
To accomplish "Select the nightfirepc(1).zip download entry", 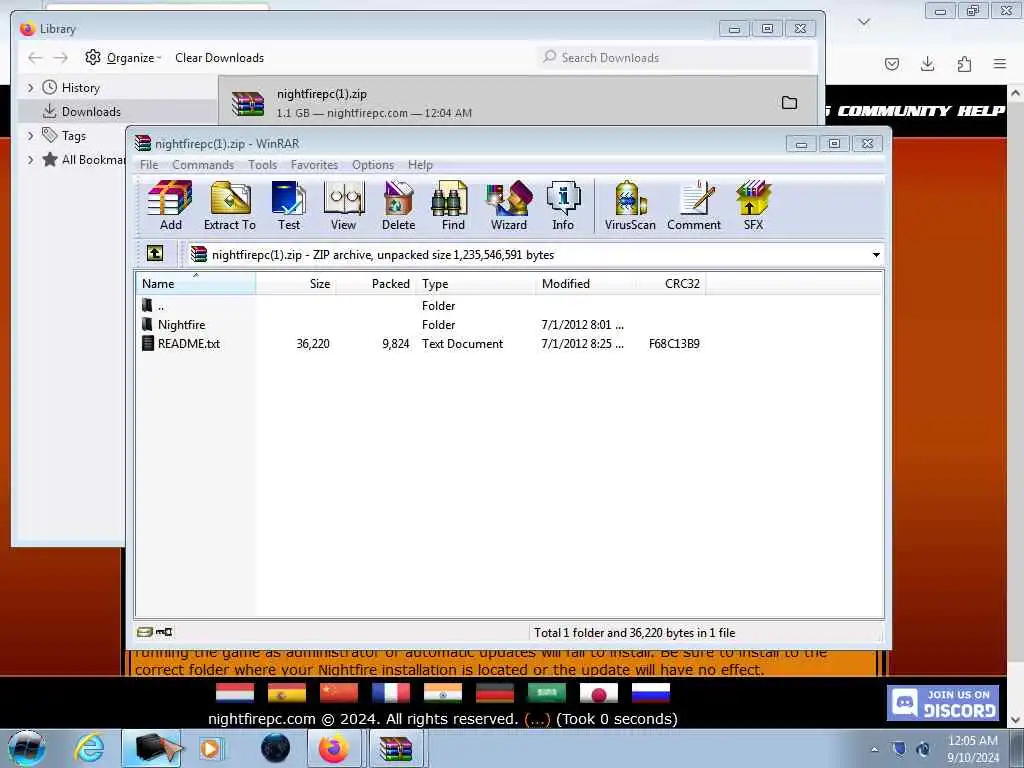I will pos(517,103).
